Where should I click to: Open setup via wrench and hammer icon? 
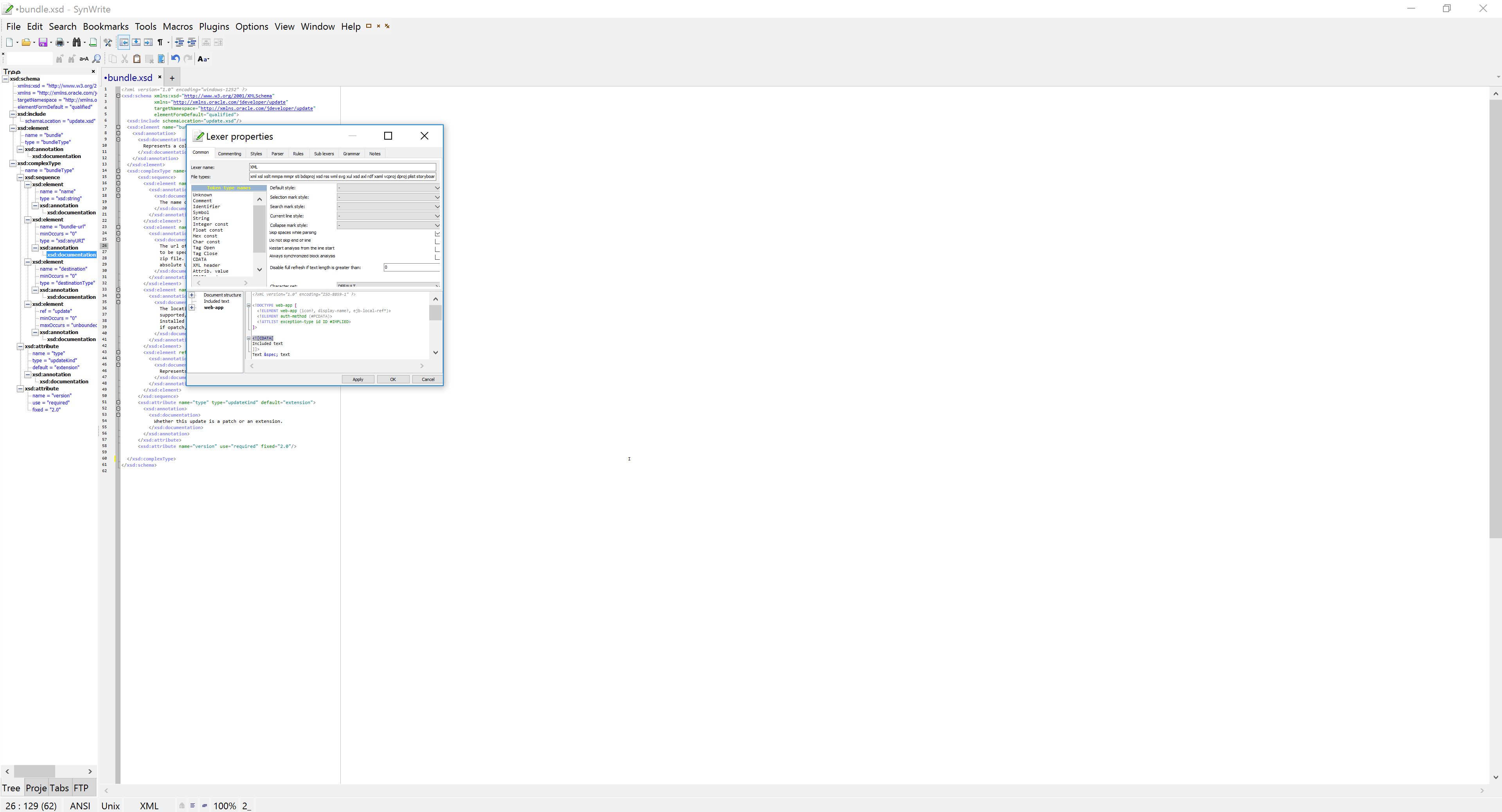108,43
